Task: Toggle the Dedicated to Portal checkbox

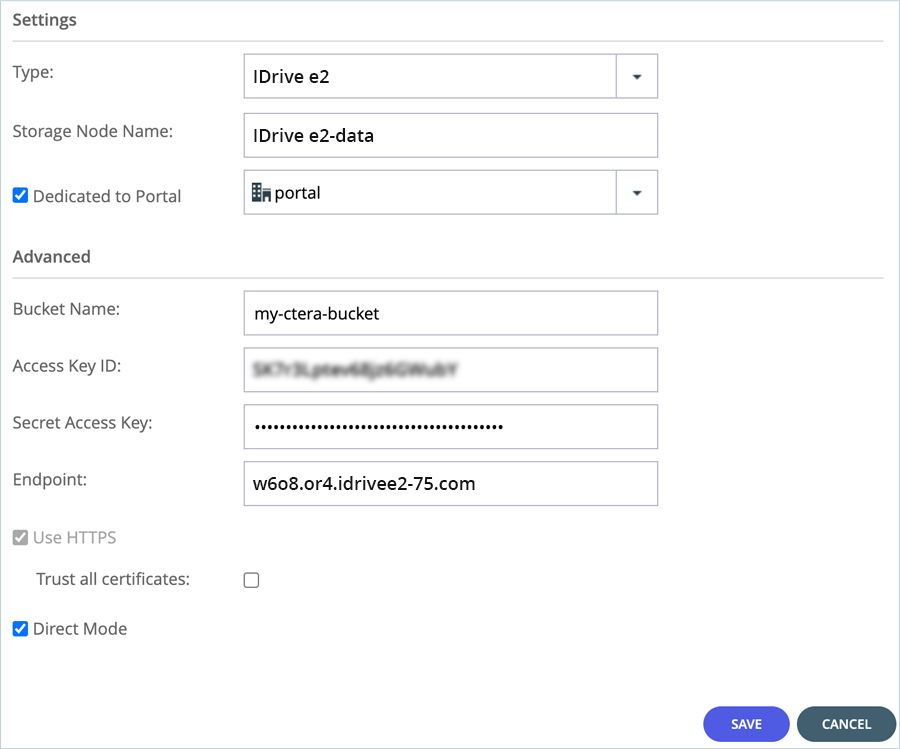Action: (x=20, y=196)
